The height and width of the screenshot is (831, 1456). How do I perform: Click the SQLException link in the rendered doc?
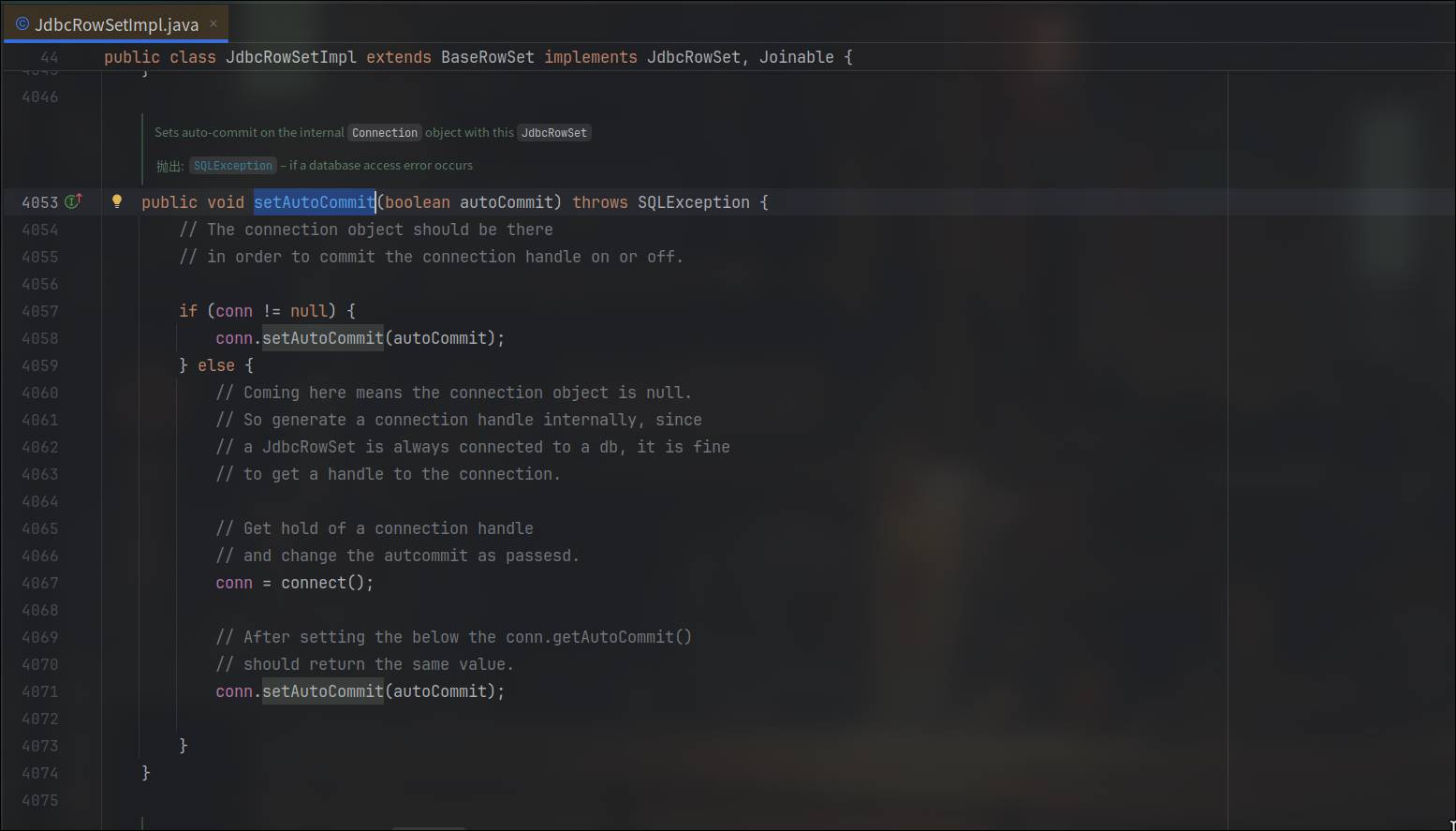click(232, 166)
